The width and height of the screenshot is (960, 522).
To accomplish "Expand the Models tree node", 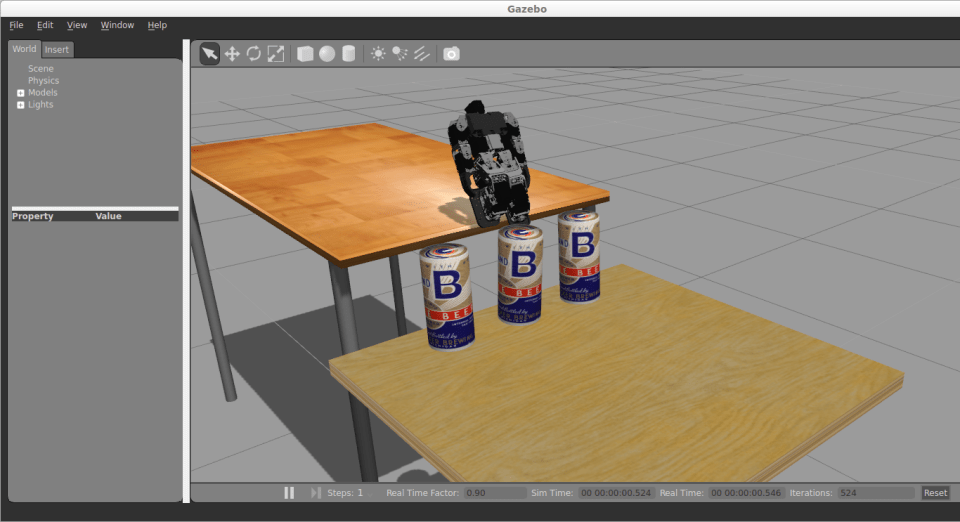I will 21,93.
